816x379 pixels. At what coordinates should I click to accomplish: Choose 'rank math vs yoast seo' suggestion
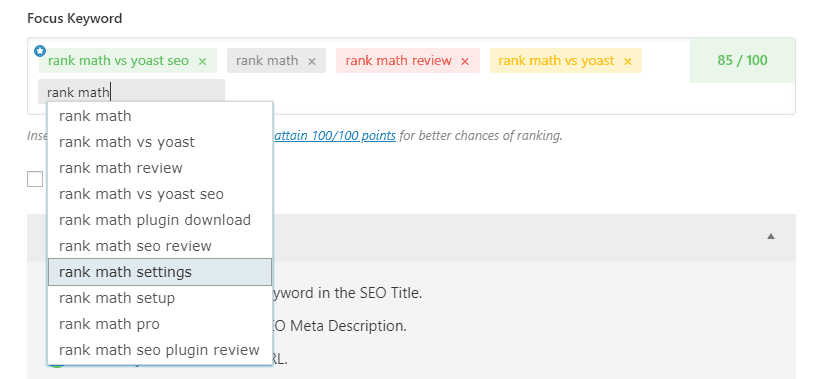click(160, 194)
